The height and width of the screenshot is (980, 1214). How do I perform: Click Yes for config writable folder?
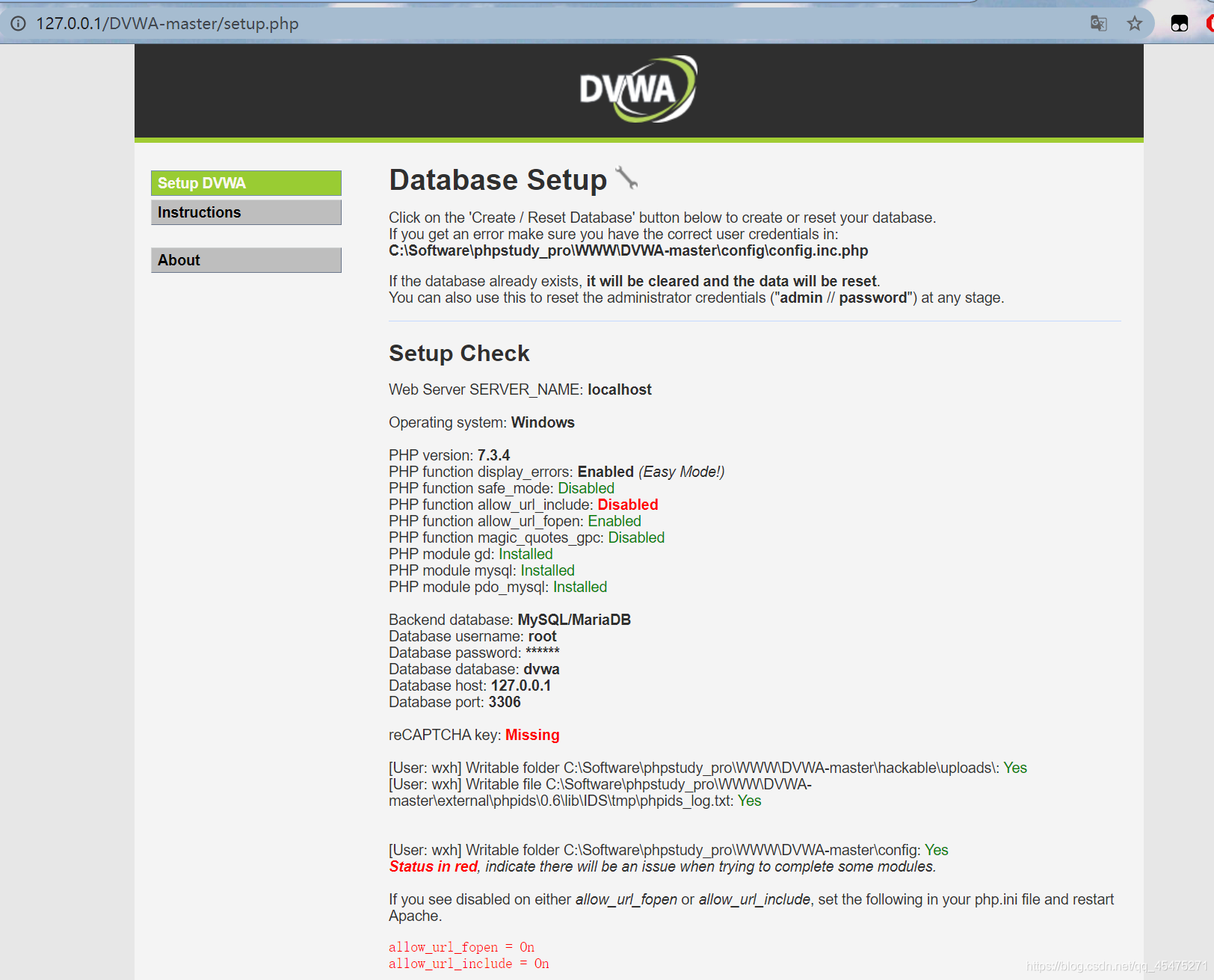coord(937,850)
